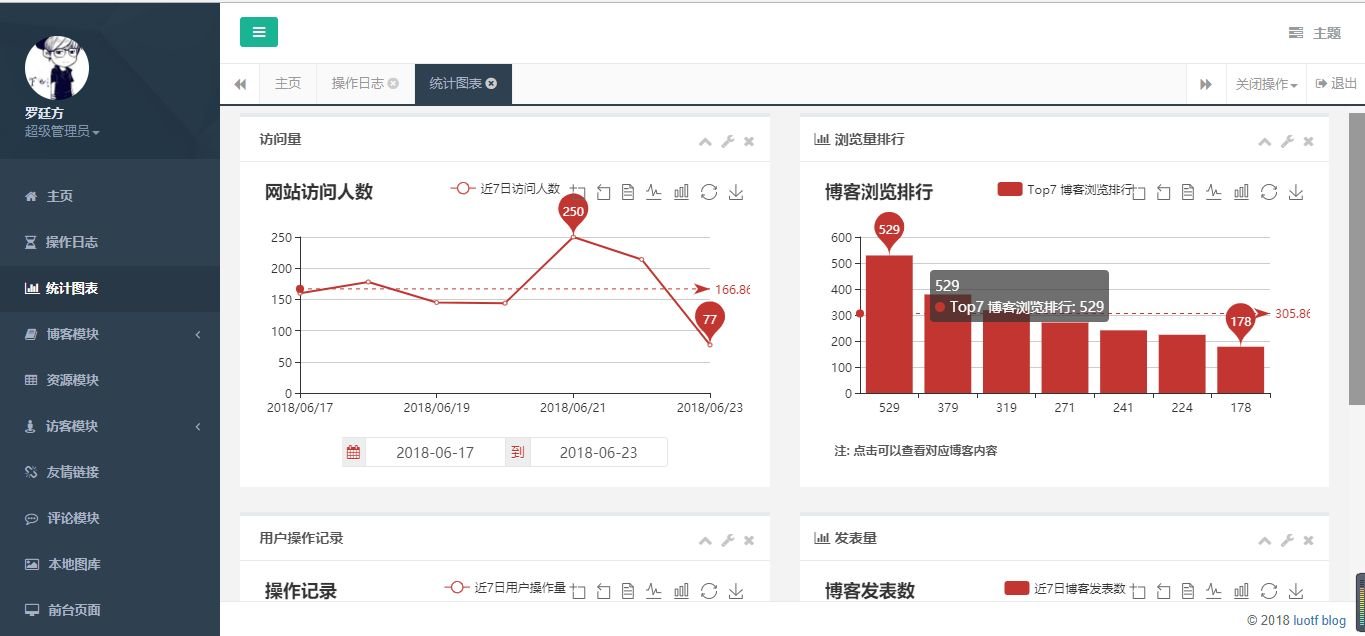This screenshot has width=1365, height=636.
Task: Toggle the 近7日博客发表数 legend series
Action: point(1065,588)
